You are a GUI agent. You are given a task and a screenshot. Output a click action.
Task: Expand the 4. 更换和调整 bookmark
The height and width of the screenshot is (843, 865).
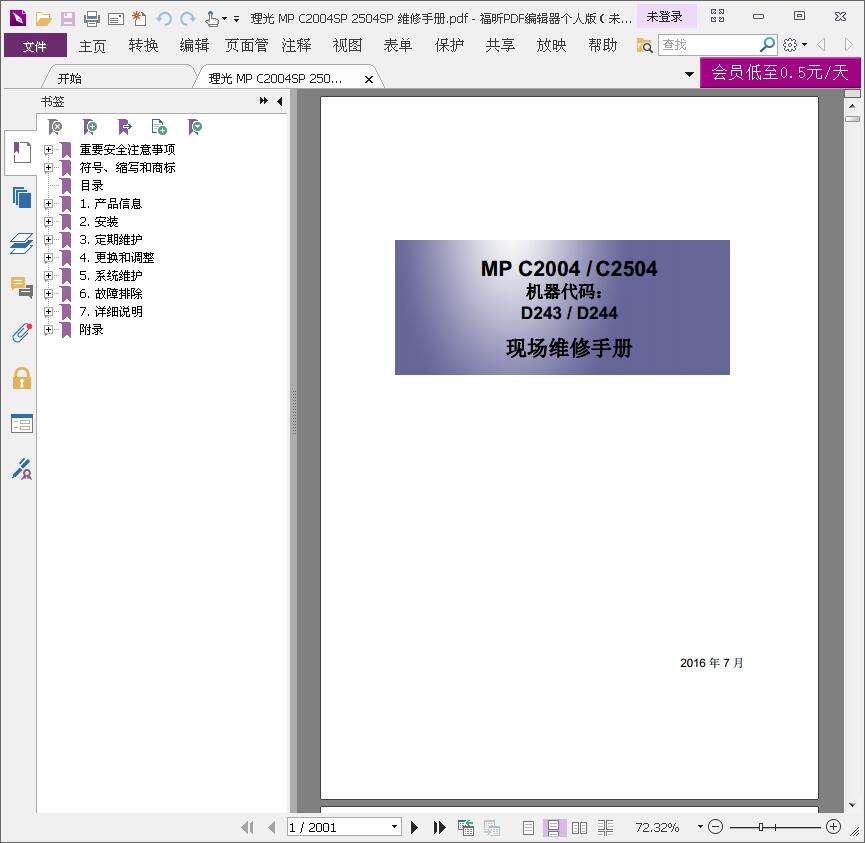(x=49, y=257)
